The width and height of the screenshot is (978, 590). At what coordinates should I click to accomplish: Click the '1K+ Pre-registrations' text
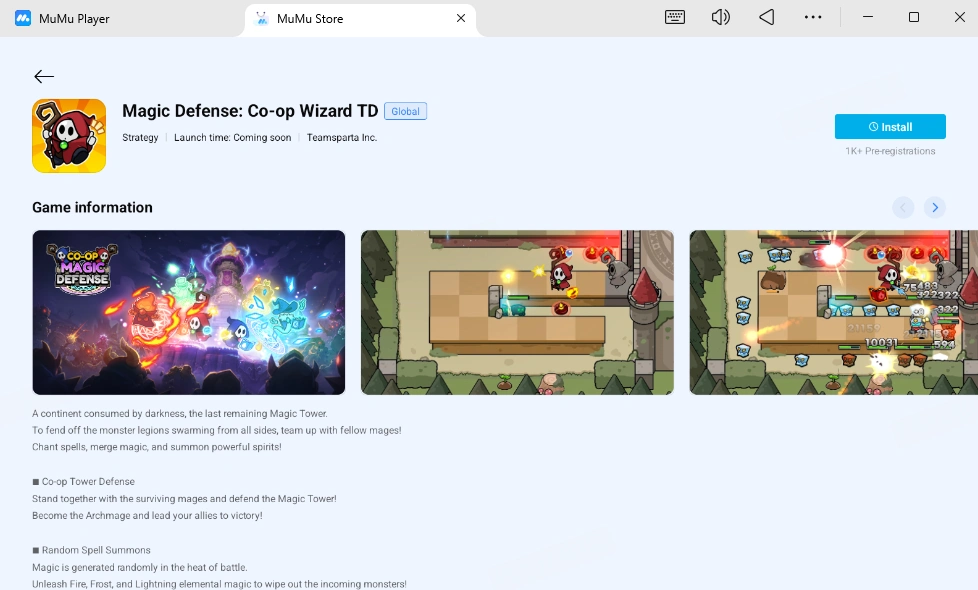pos(890,151)
